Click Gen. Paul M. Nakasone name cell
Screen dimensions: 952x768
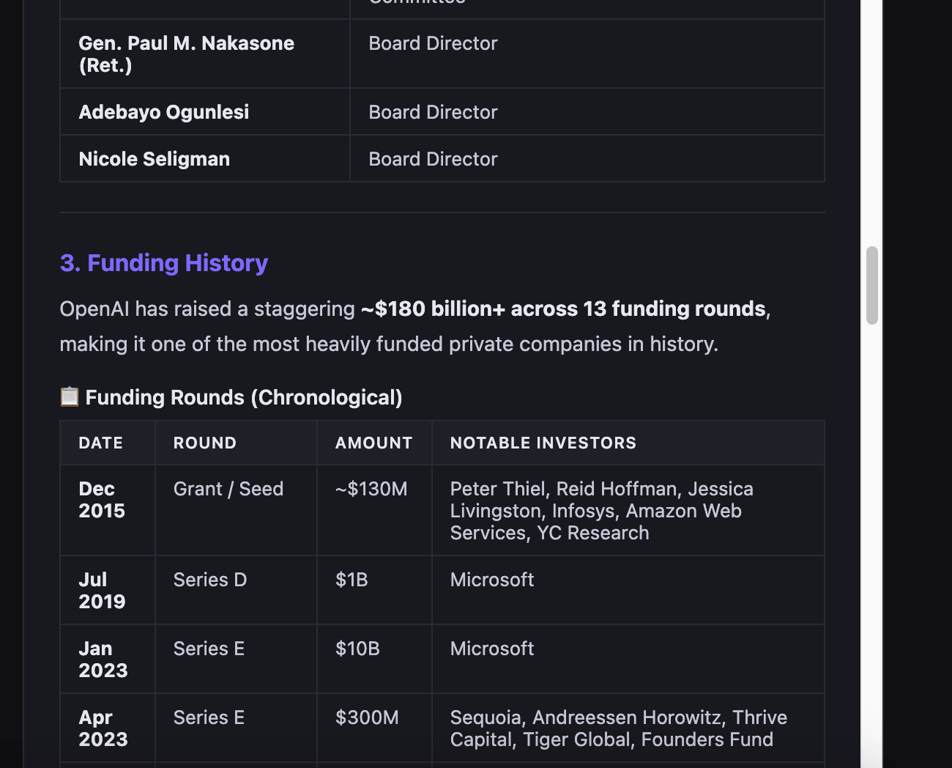pos(205,53)
